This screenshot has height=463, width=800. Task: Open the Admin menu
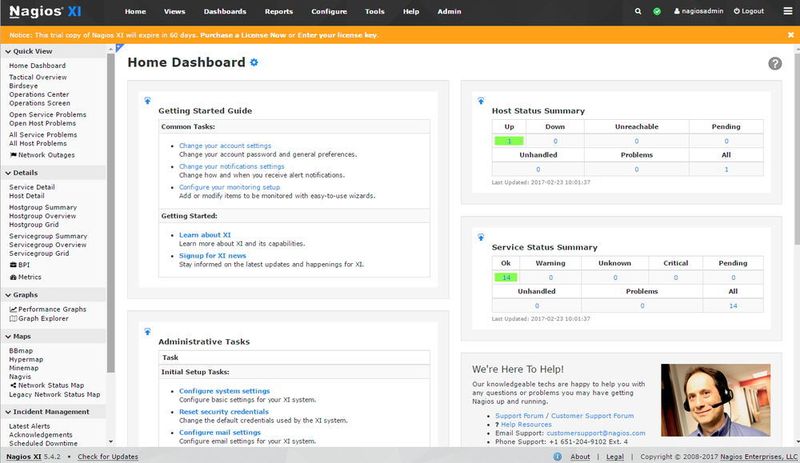coord(449,11)
